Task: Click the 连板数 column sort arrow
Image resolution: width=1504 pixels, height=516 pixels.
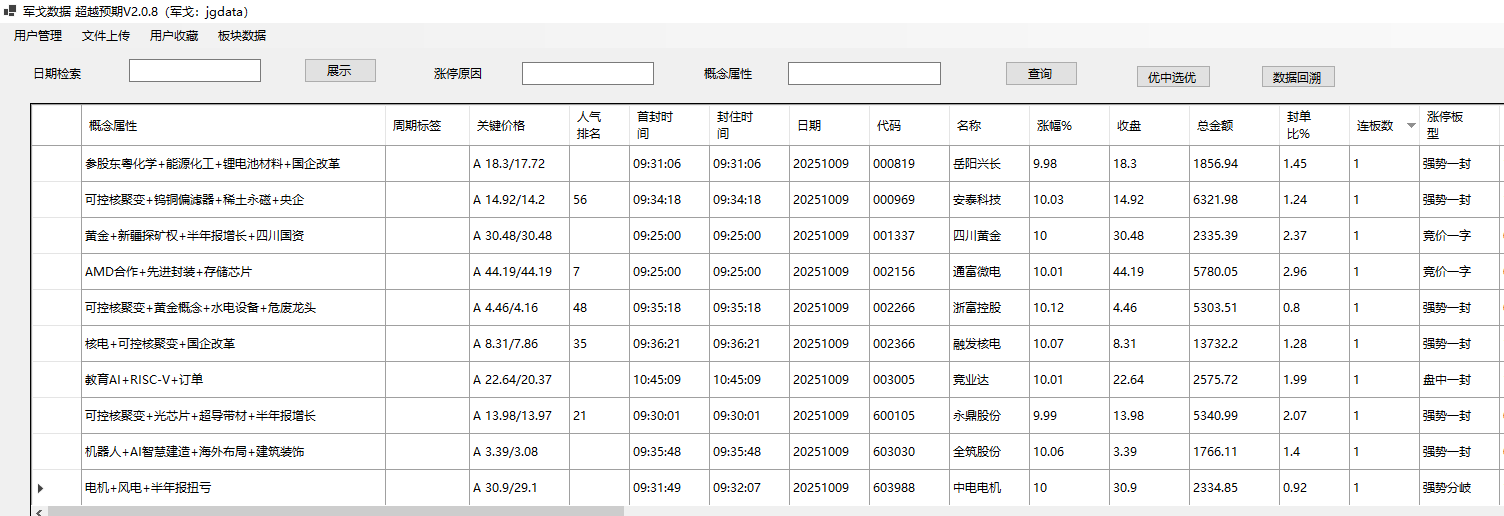Action: (1411, 126)
